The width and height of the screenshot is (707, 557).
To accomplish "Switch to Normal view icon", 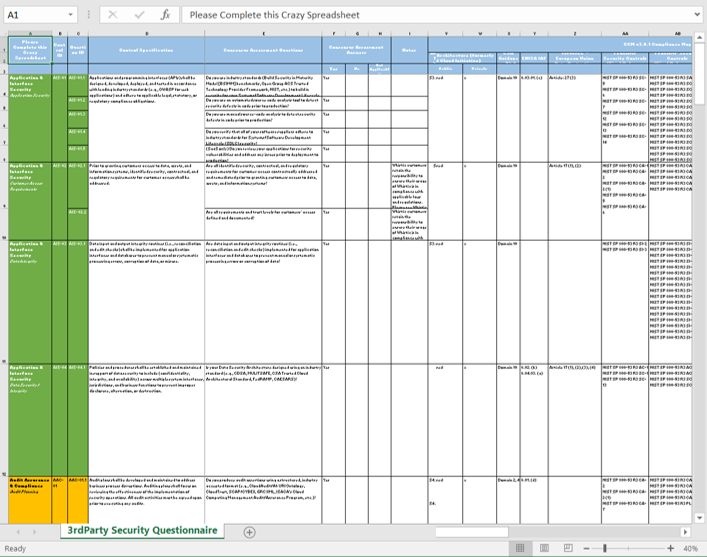I will point(520,548).
